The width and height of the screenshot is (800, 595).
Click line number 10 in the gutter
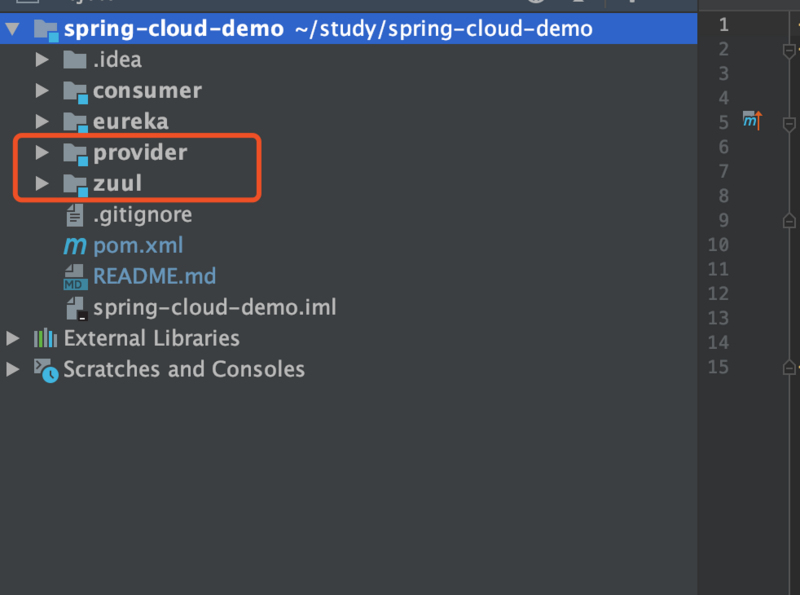point(718,244)
